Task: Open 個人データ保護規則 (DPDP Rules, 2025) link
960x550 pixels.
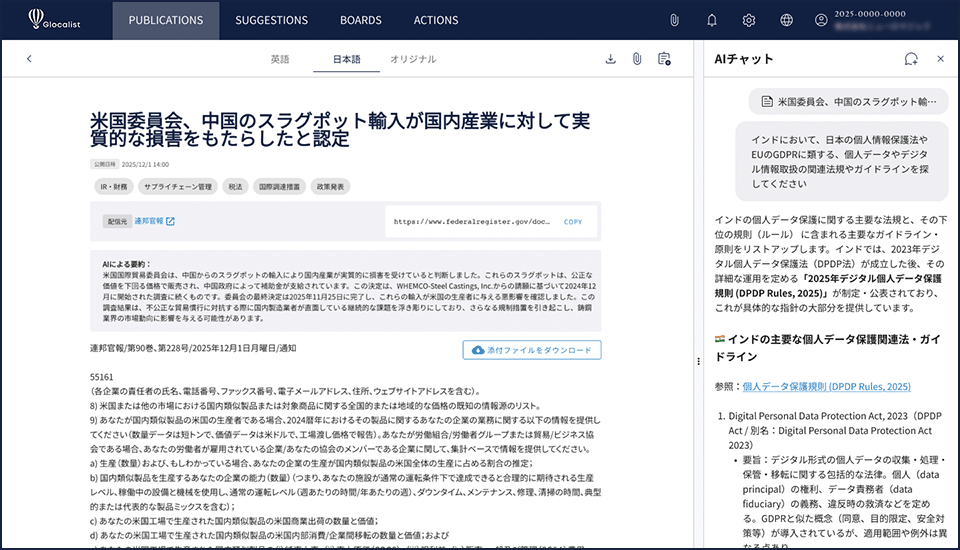Action: click(827, 386)
